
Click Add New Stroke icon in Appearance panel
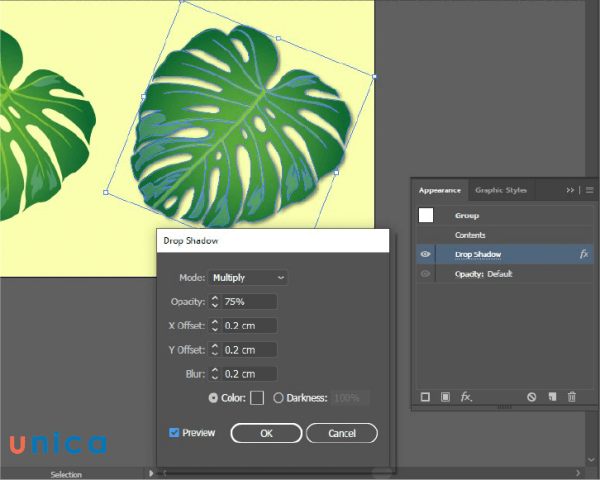[425, 397]
